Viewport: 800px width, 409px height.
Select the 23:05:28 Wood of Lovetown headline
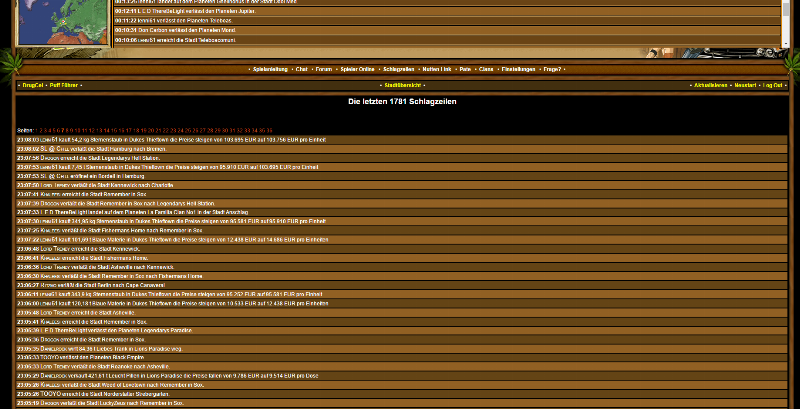(402, 385)
